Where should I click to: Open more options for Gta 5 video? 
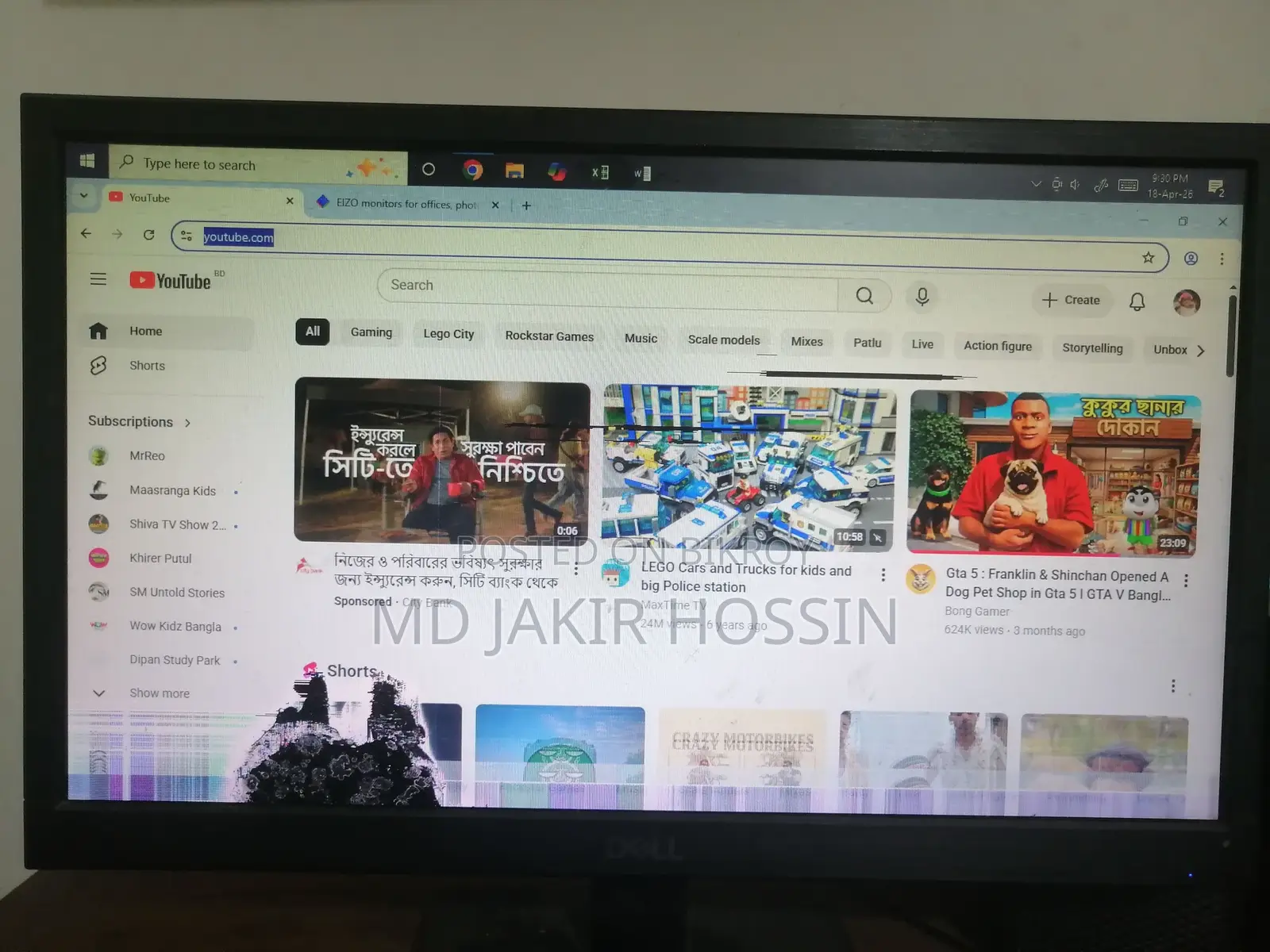[1186, 581]
